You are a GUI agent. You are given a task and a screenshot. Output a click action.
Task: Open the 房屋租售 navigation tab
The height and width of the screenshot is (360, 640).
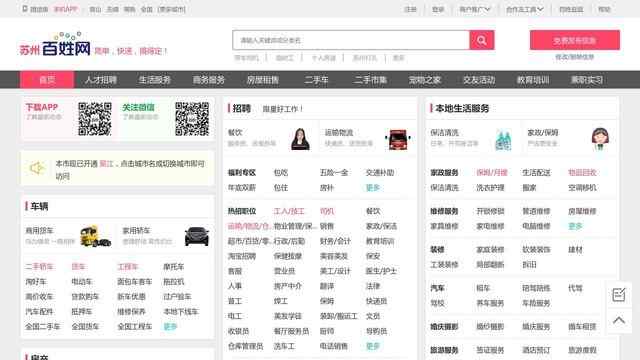click(x=262, y=80)
